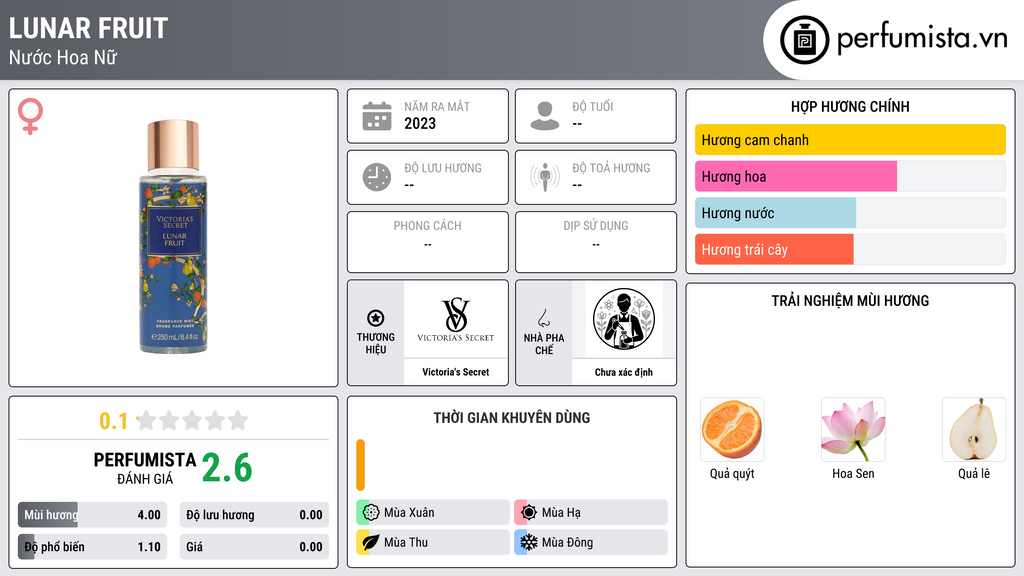The width and height of the screenshot is (1024, 576).
Task: Click the nose icon above Nhà pha chế
Action: pos(543,318)
